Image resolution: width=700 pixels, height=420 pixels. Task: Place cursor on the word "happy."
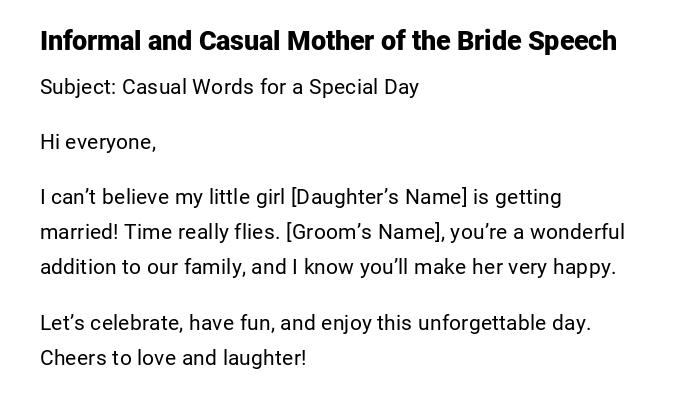tap(586, 267)
